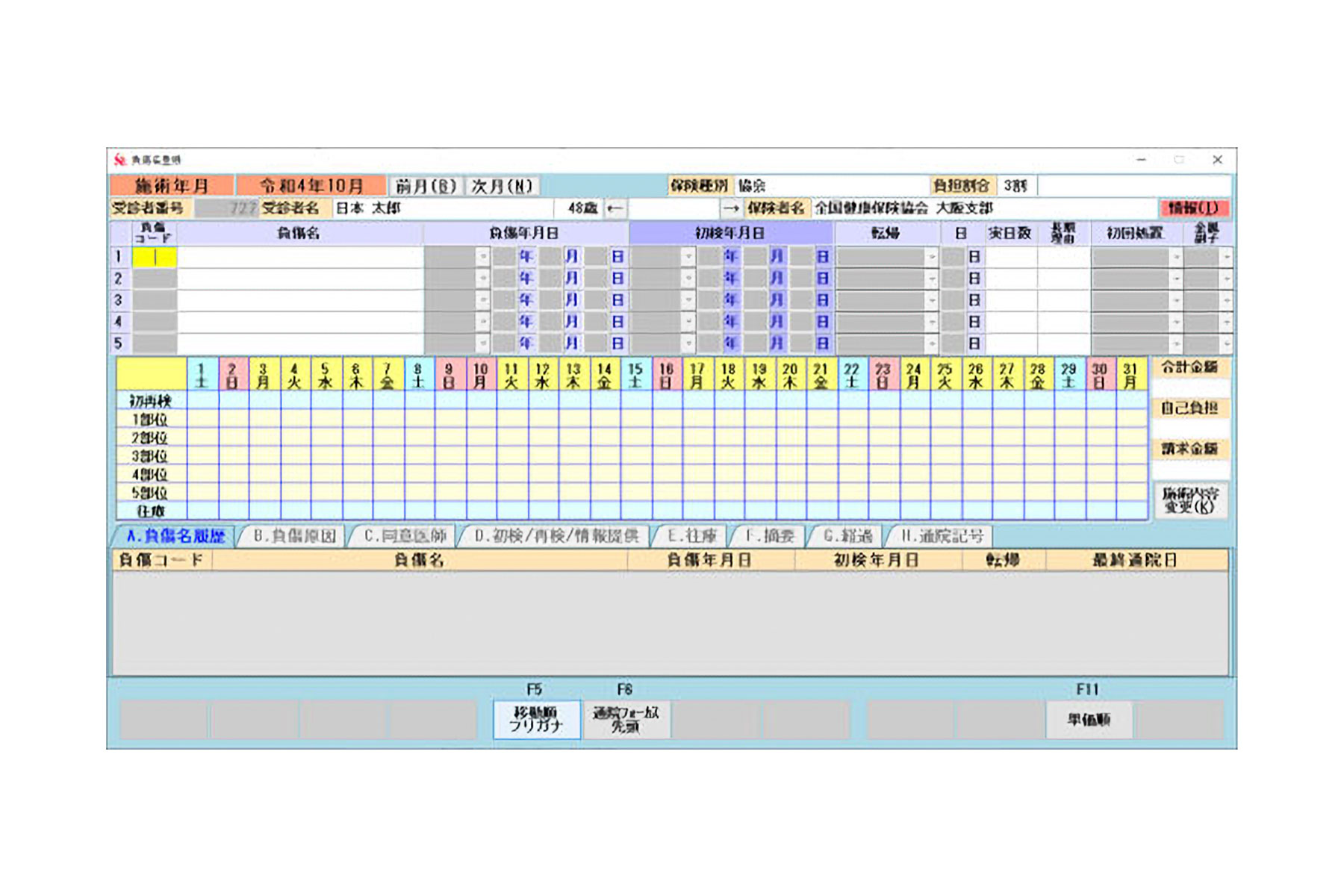This screenshot has height=896, width=1344.
Task: Click the right arrow patient navigation button
Action: [730, 208]
